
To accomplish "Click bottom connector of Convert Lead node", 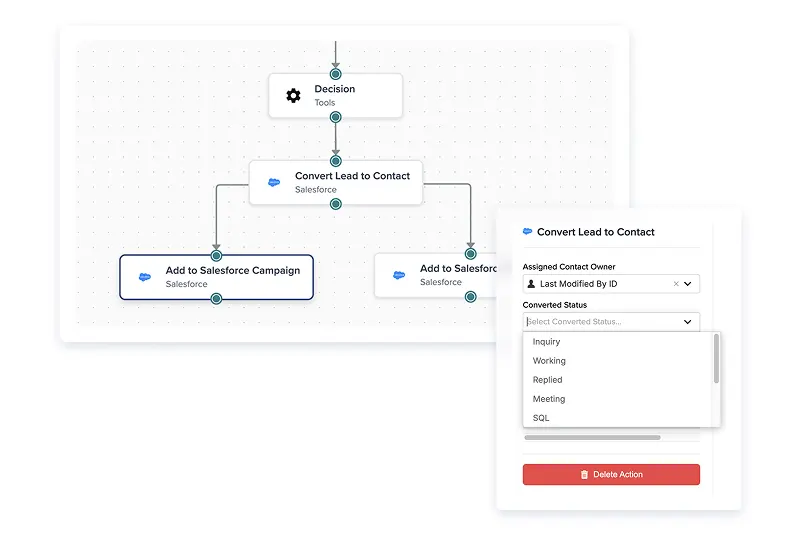I will pos(335,204).
